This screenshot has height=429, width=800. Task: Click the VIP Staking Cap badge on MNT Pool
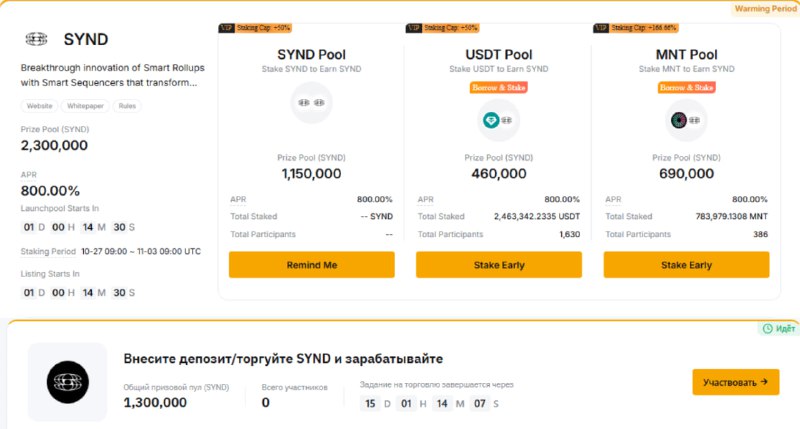click(x=636, y=28)
